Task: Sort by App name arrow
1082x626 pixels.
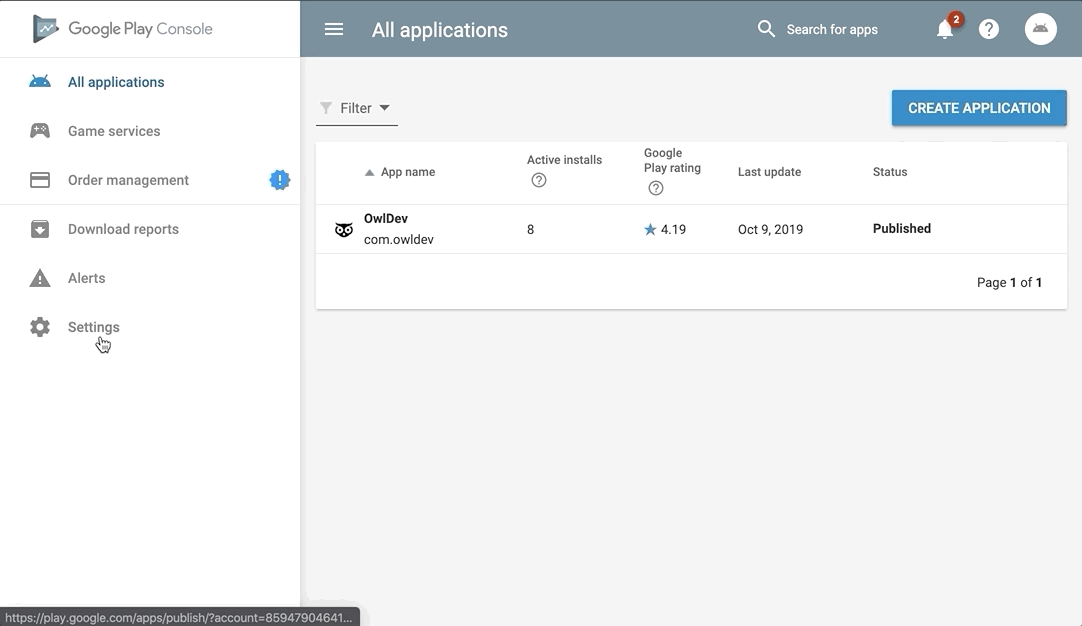Action: pyautogui.click(x=369, y=173)
